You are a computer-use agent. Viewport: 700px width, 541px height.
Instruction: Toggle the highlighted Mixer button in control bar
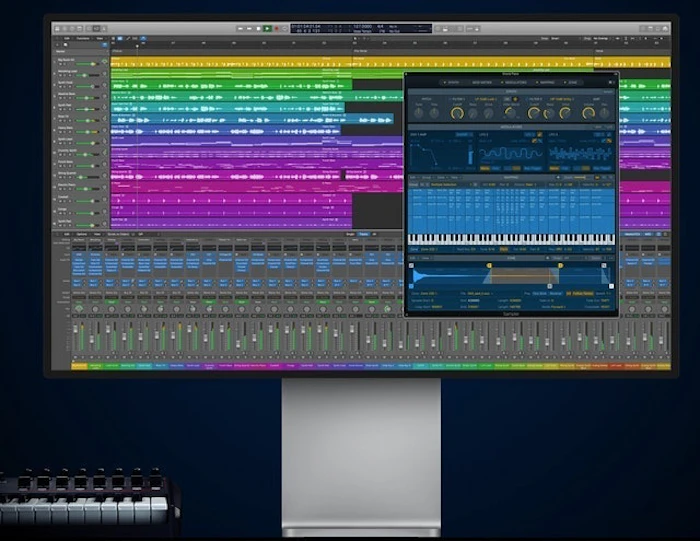coord(96,29)
